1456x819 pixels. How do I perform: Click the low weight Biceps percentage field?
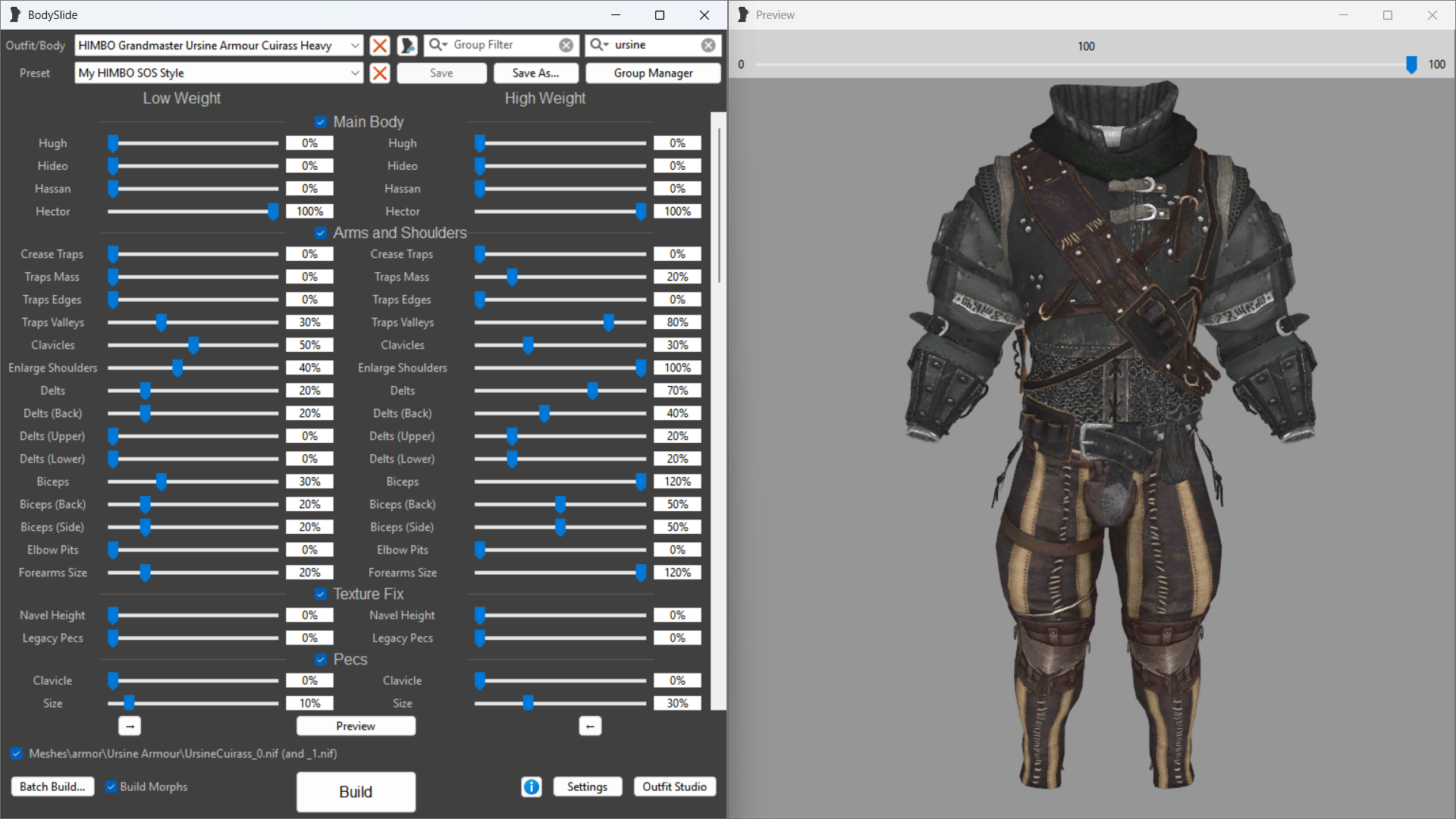(309, 482)
